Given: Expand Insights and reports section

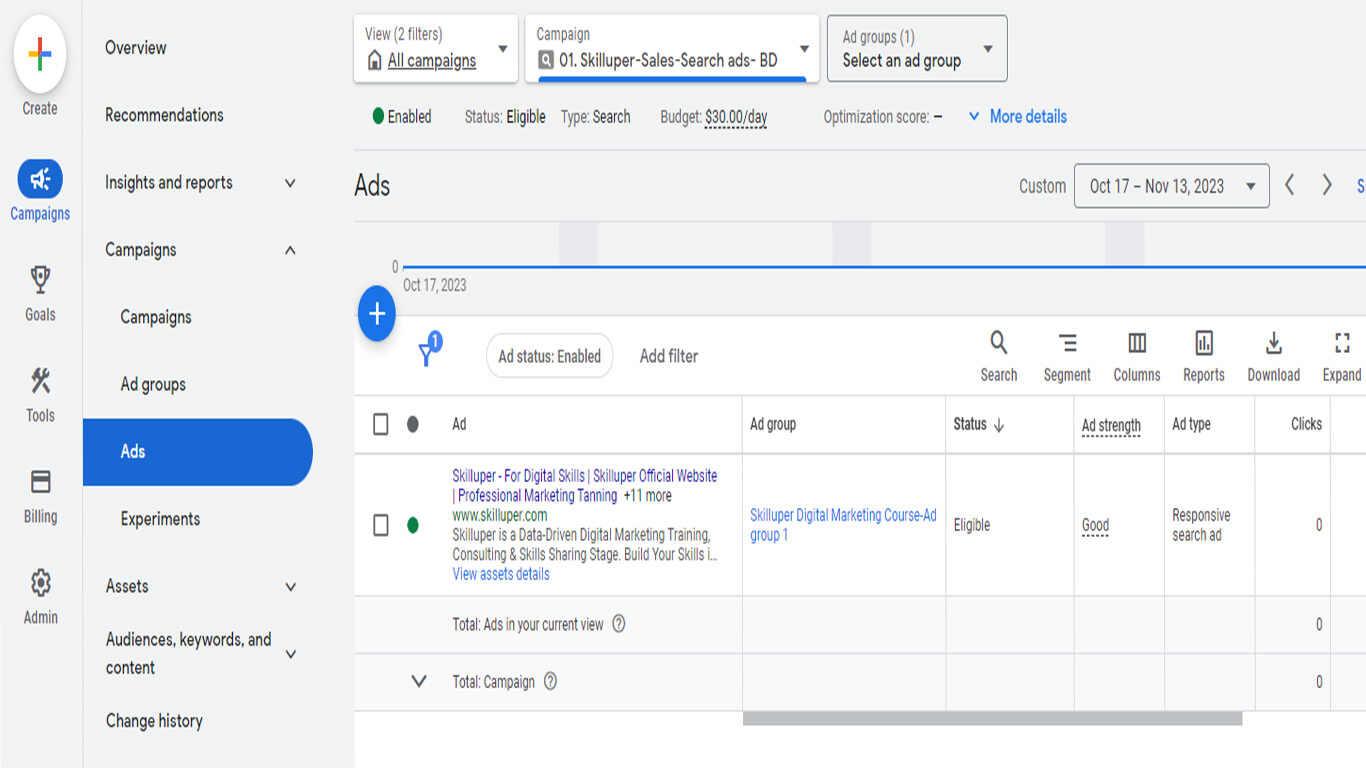Looking at the screenshot, I should coord(290,183).
